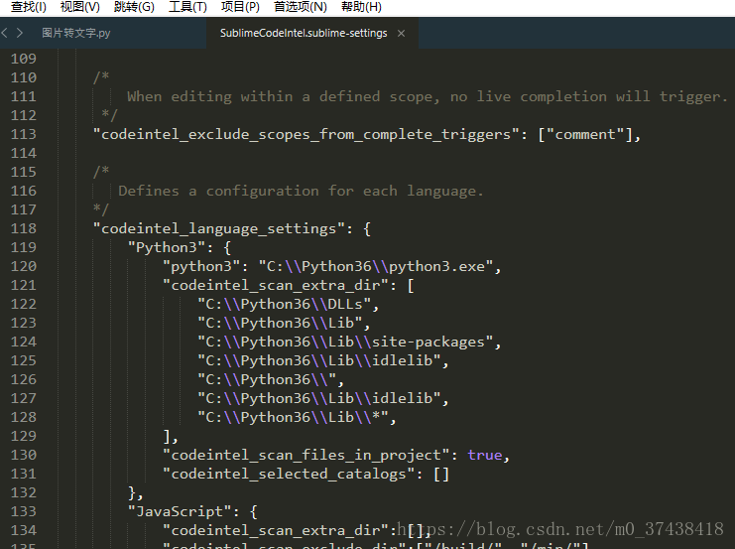Click the "JavaScript" key on line 133
The image size is (735, 549).
click(180, 511)
